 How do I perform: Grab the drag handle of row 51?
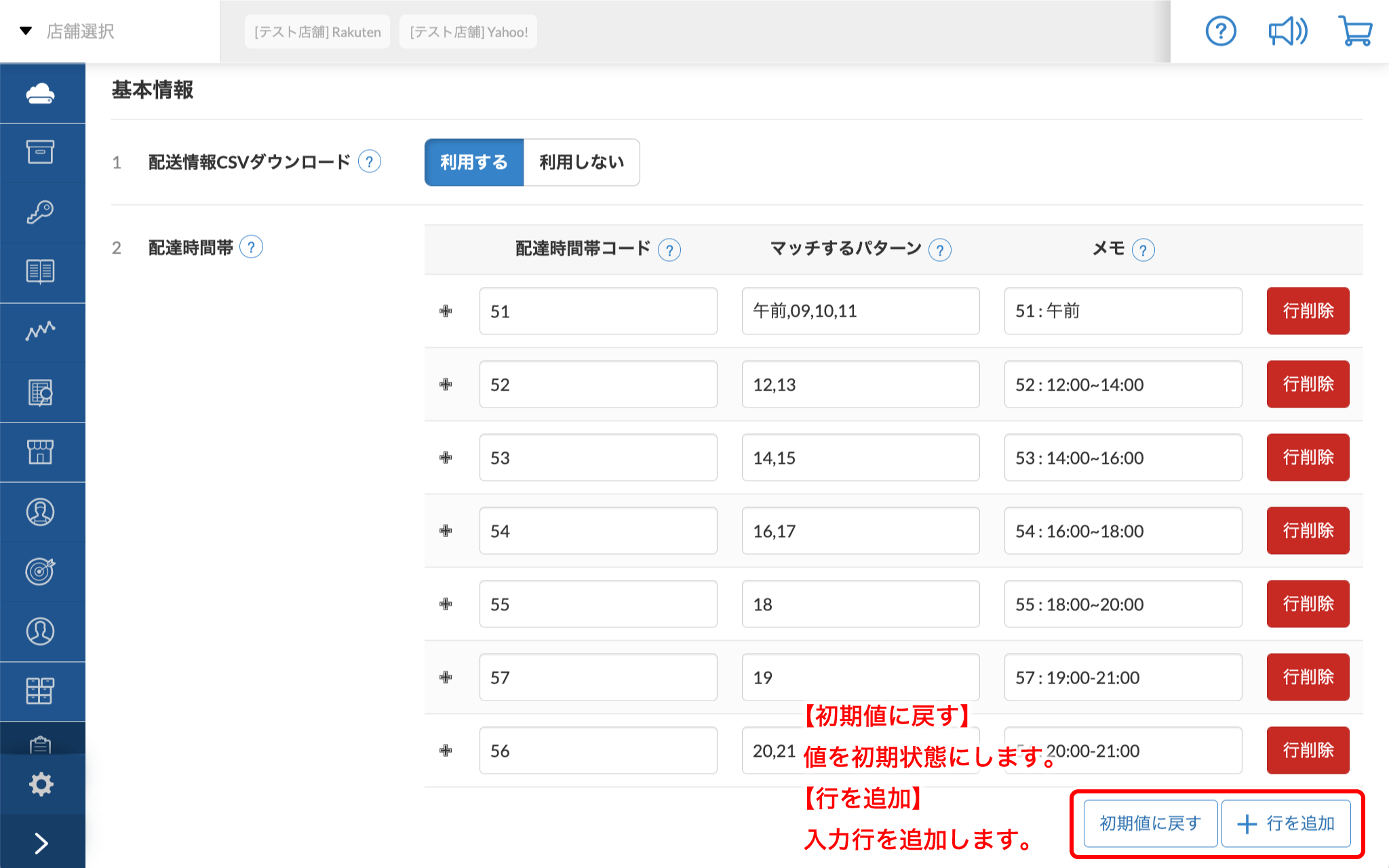446,311
